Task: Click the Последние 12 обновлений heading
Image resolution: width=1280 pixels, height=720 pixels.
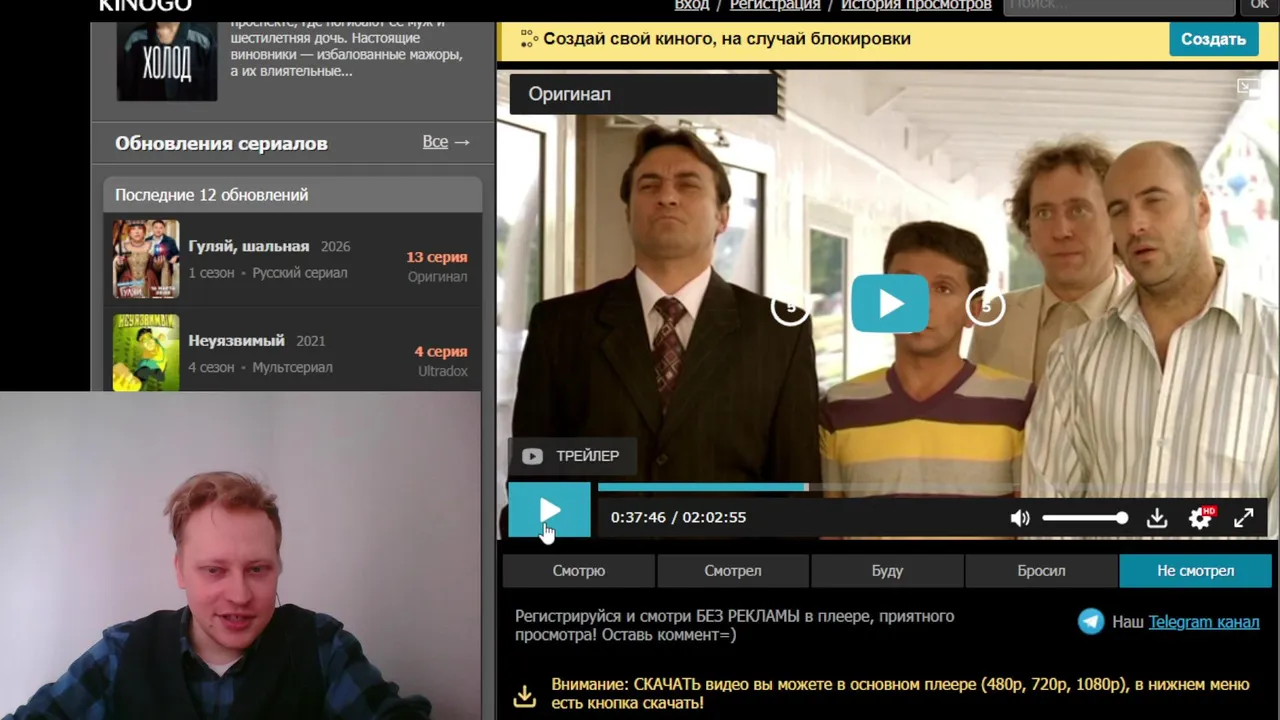Action: coord(212,195)
